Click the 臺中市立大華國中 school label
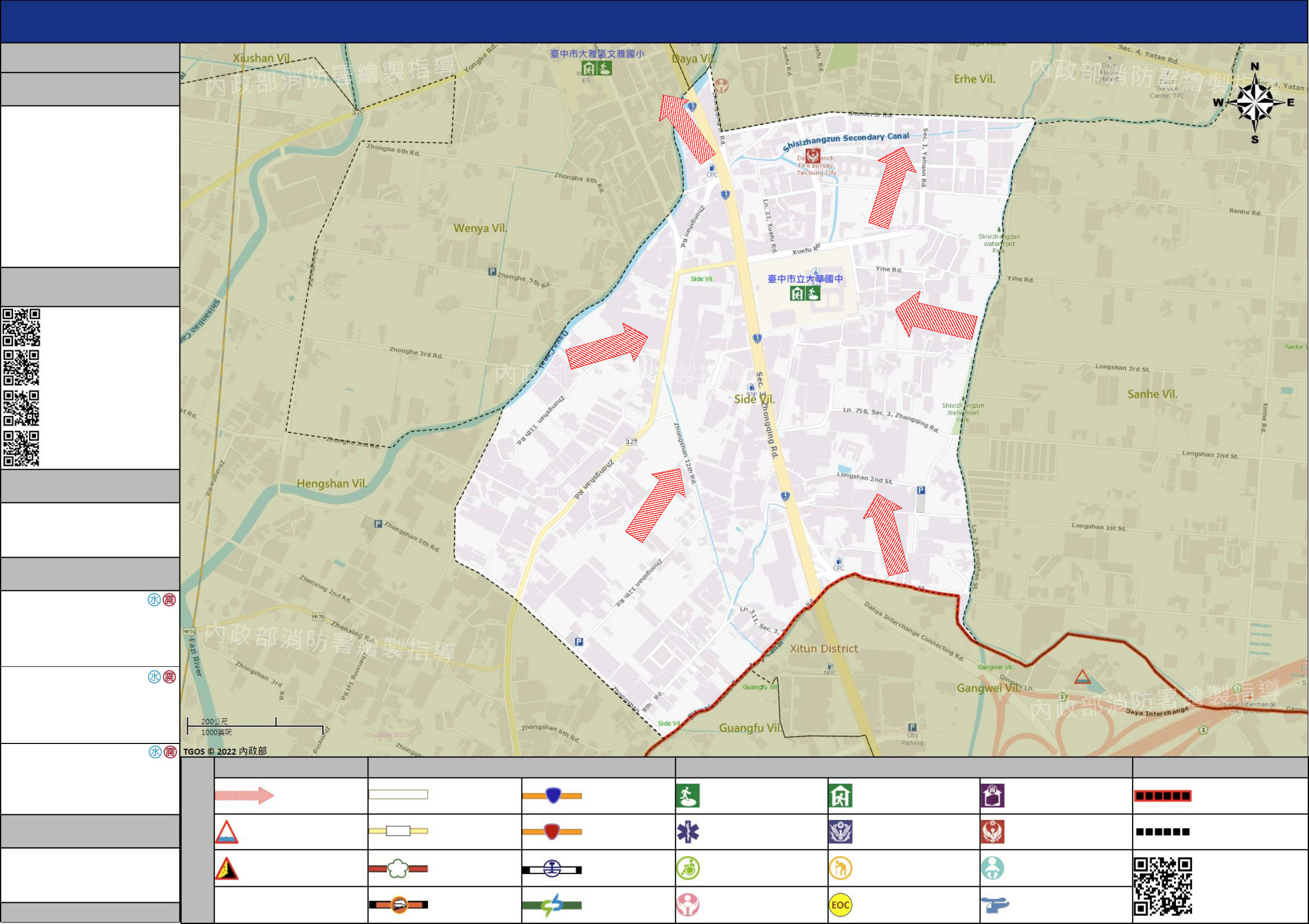The image size is (1309, 924). coord(805,279)
